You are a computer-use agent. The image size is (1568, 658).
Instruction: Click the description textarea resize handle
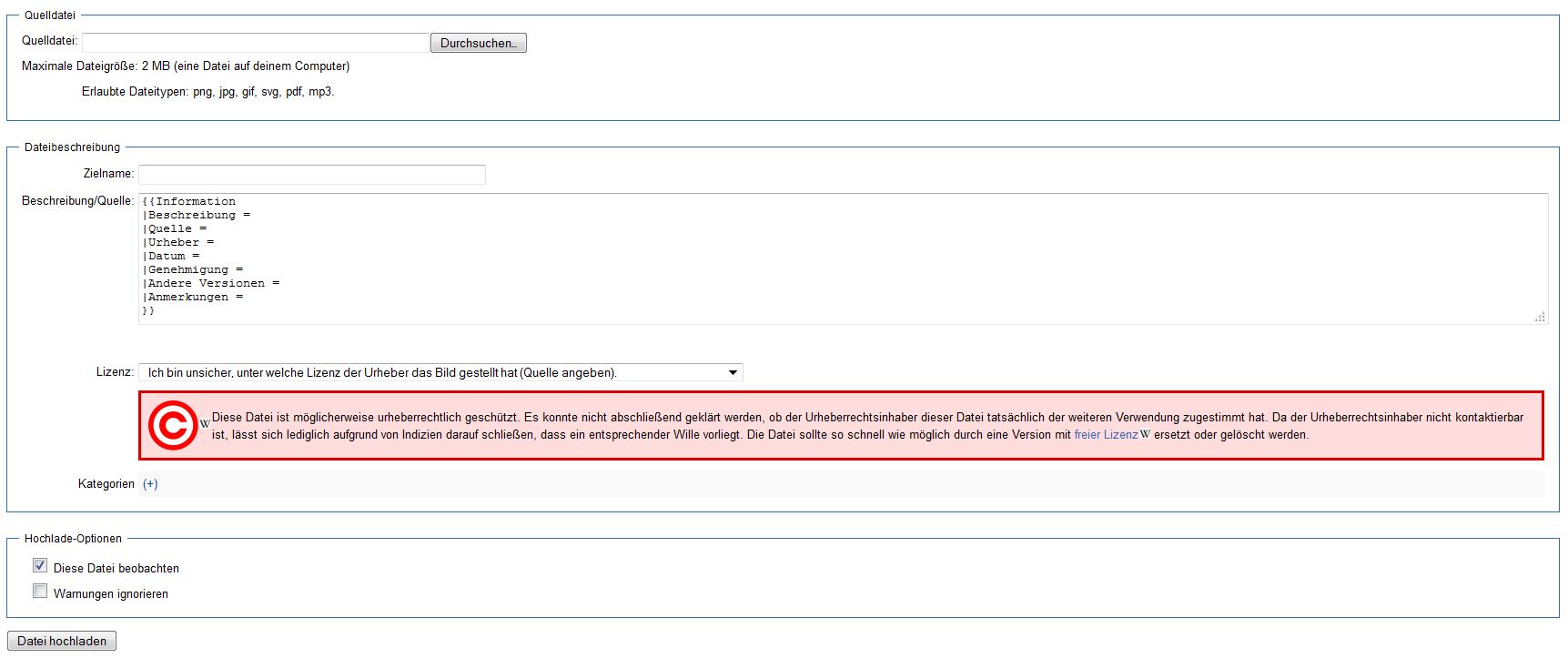(x=1539, y=317)
